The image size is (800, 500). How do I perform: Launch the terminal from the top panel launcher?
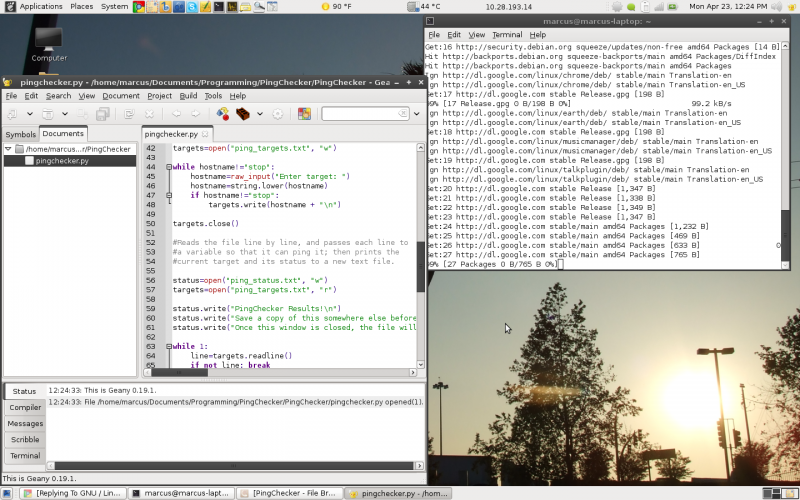click(x=218, y=7)
